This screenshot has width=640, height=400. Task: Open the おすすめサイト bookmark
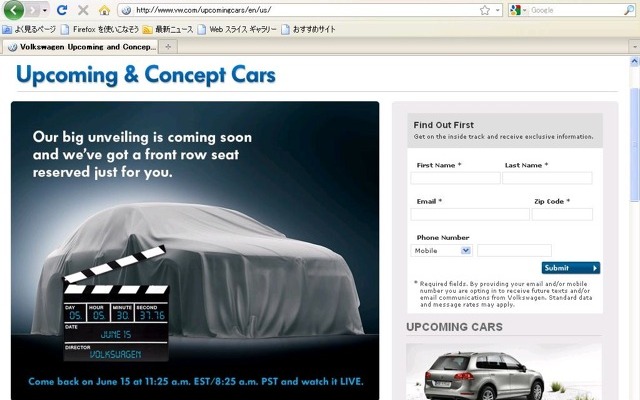[x=309, y=29]
